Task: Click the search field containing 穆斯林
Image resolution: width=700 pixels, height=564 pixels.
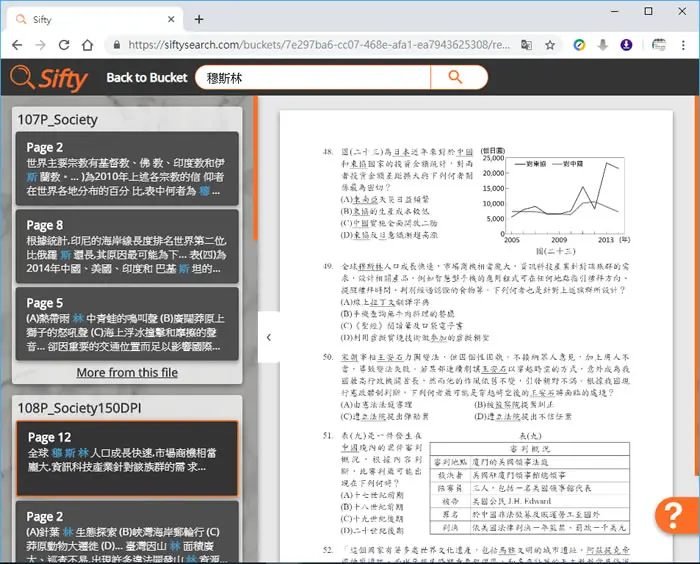Action: pos(313,78)
